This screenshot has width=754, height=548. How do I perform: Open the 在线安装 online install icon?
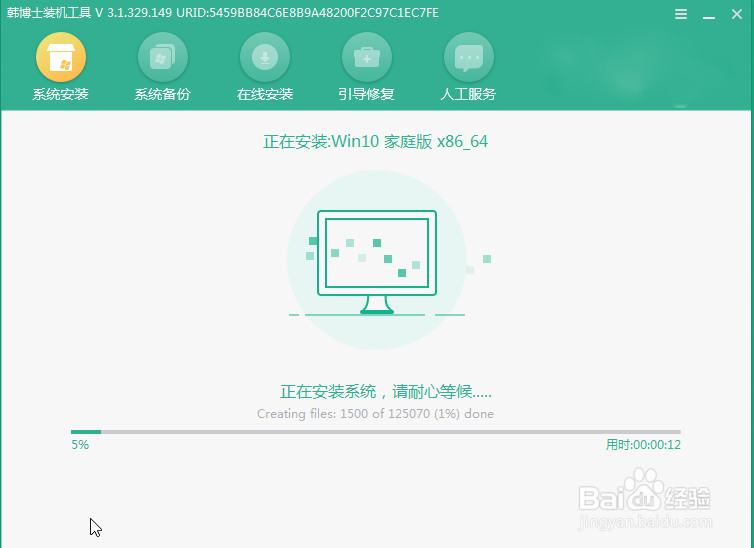tap(265, 57)
